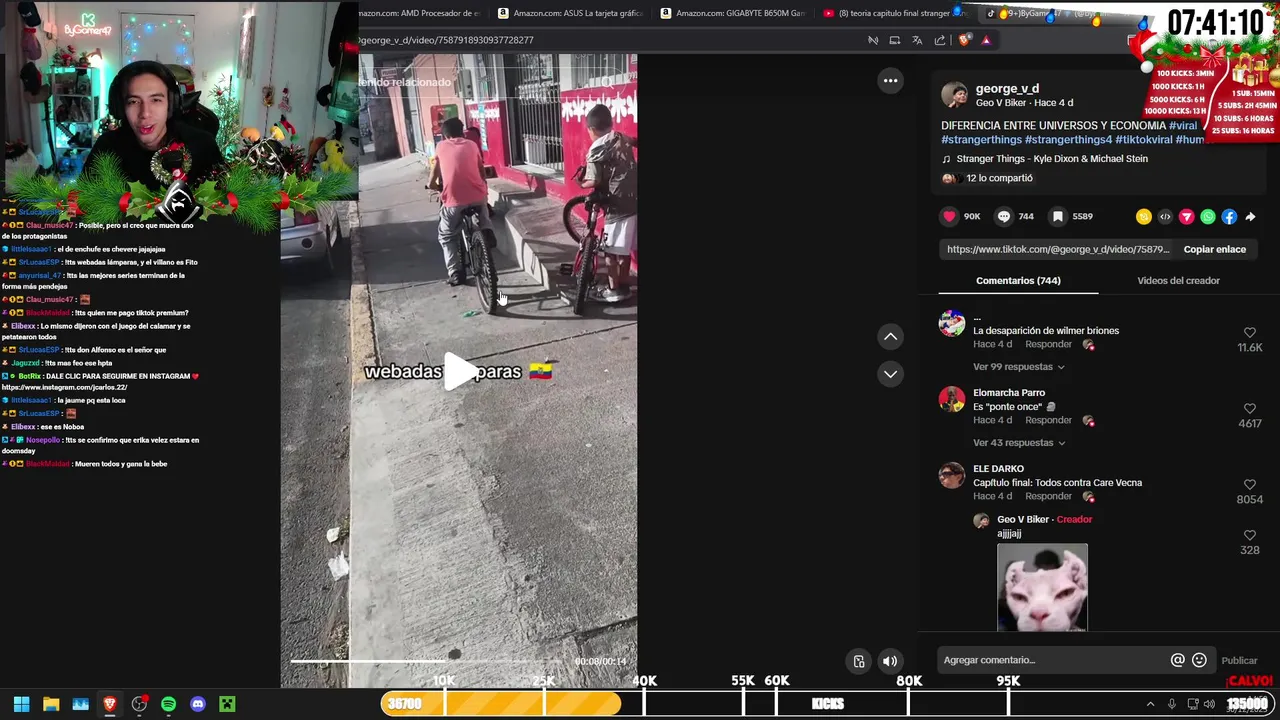Click the browser share page icon
This screenshot has width=1280, height=720.
(x=940, y=40)
